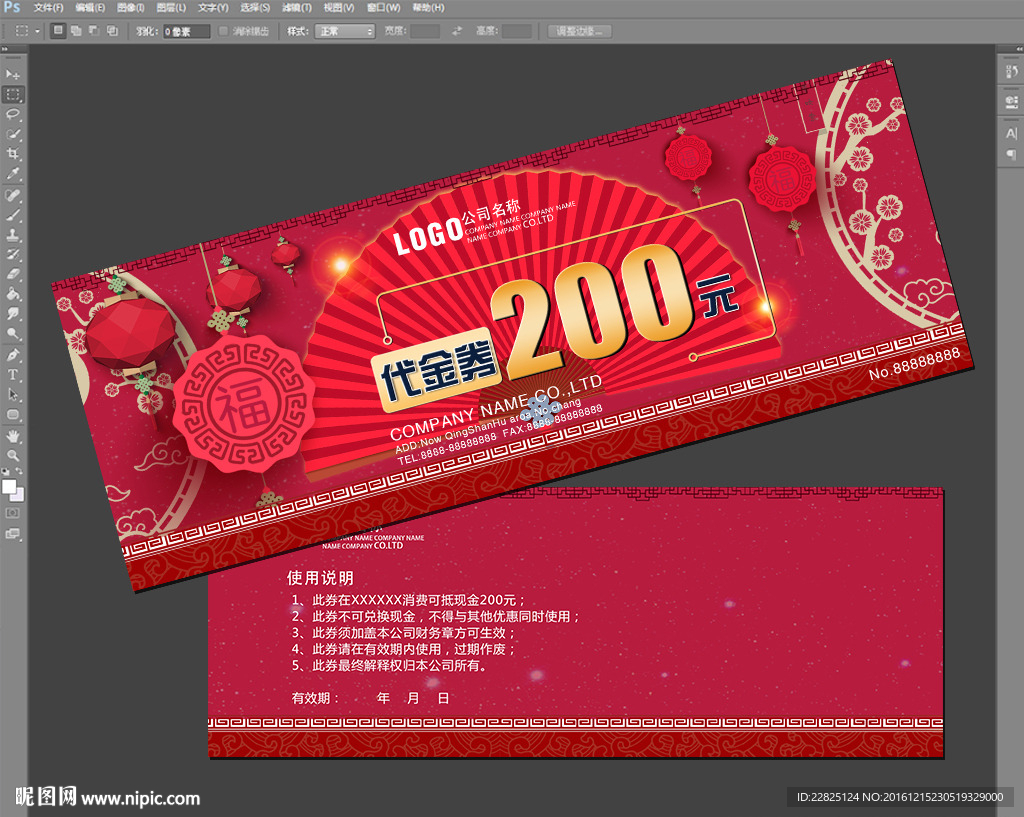Viewport: 1024px width, 817px height.
Task: Select the Path Selection tool
Action: tap(12, 394)
